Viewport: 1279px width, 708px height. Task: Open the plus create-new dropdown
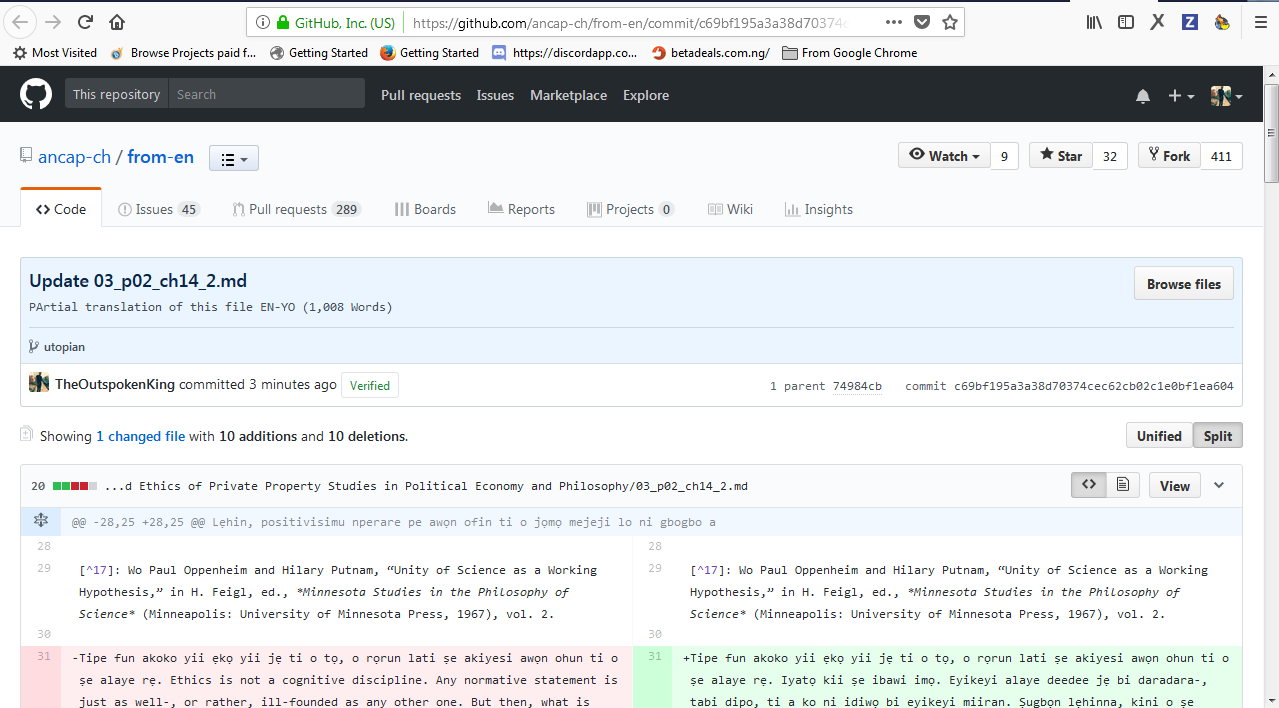pyautogui.click(x=1181, y=96)
